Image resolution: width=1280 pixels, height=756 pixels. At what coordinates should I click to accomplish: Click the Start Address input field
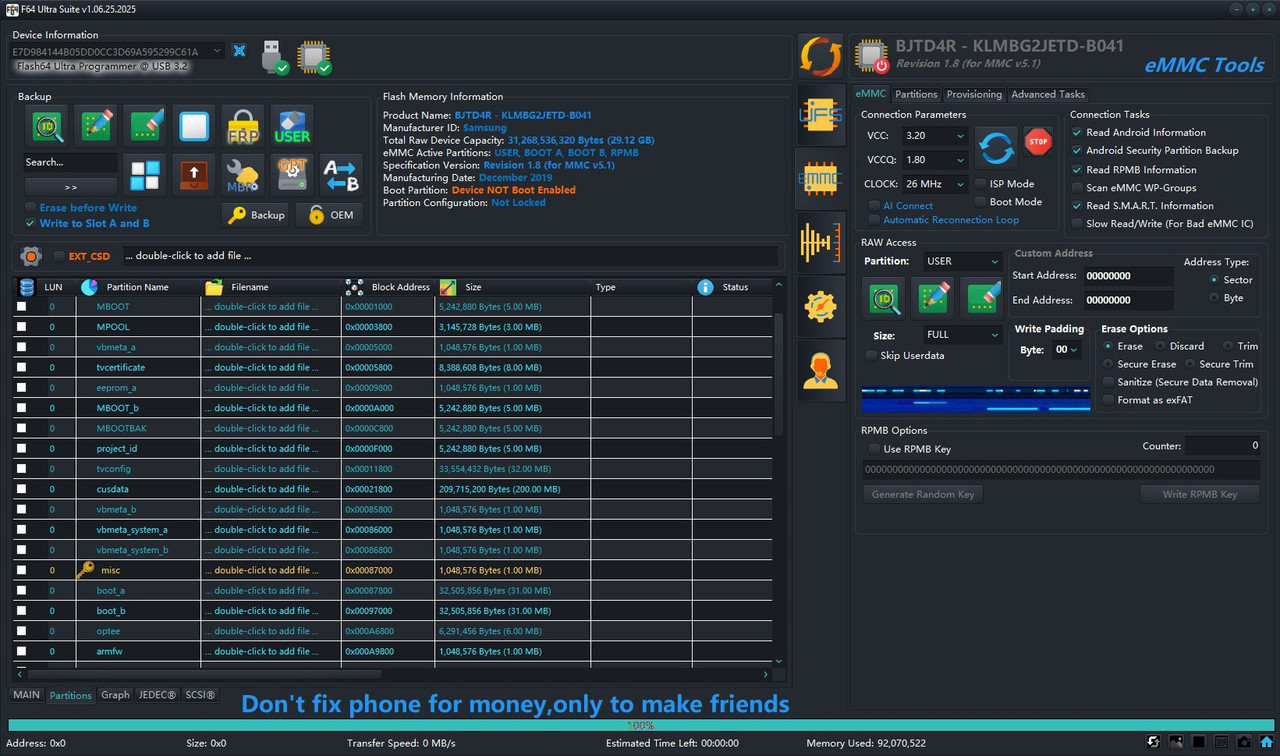[1128, 276]
